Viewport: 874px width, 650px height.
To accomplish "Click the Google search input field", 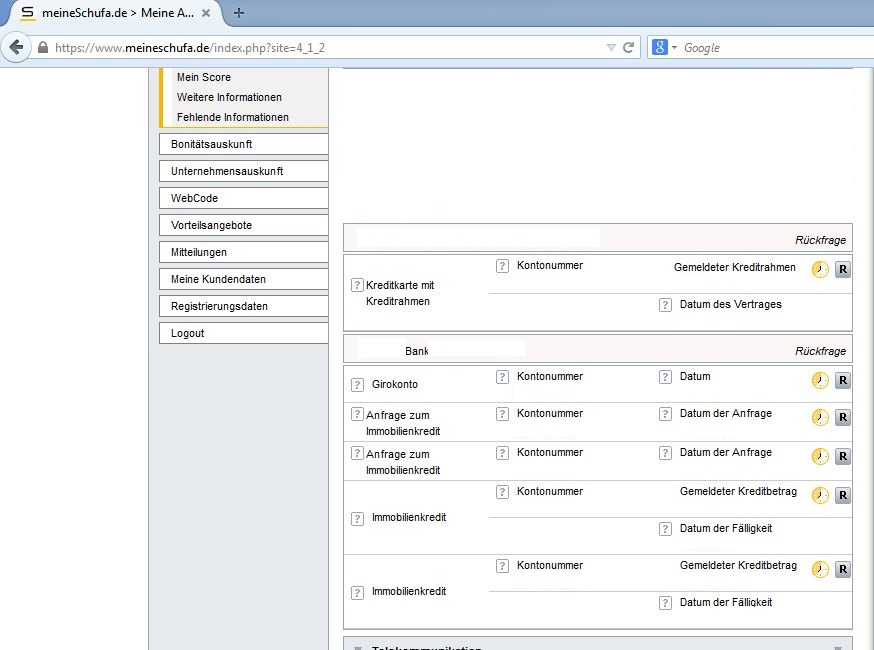I will pyautogui.click(x=770, y=47).
